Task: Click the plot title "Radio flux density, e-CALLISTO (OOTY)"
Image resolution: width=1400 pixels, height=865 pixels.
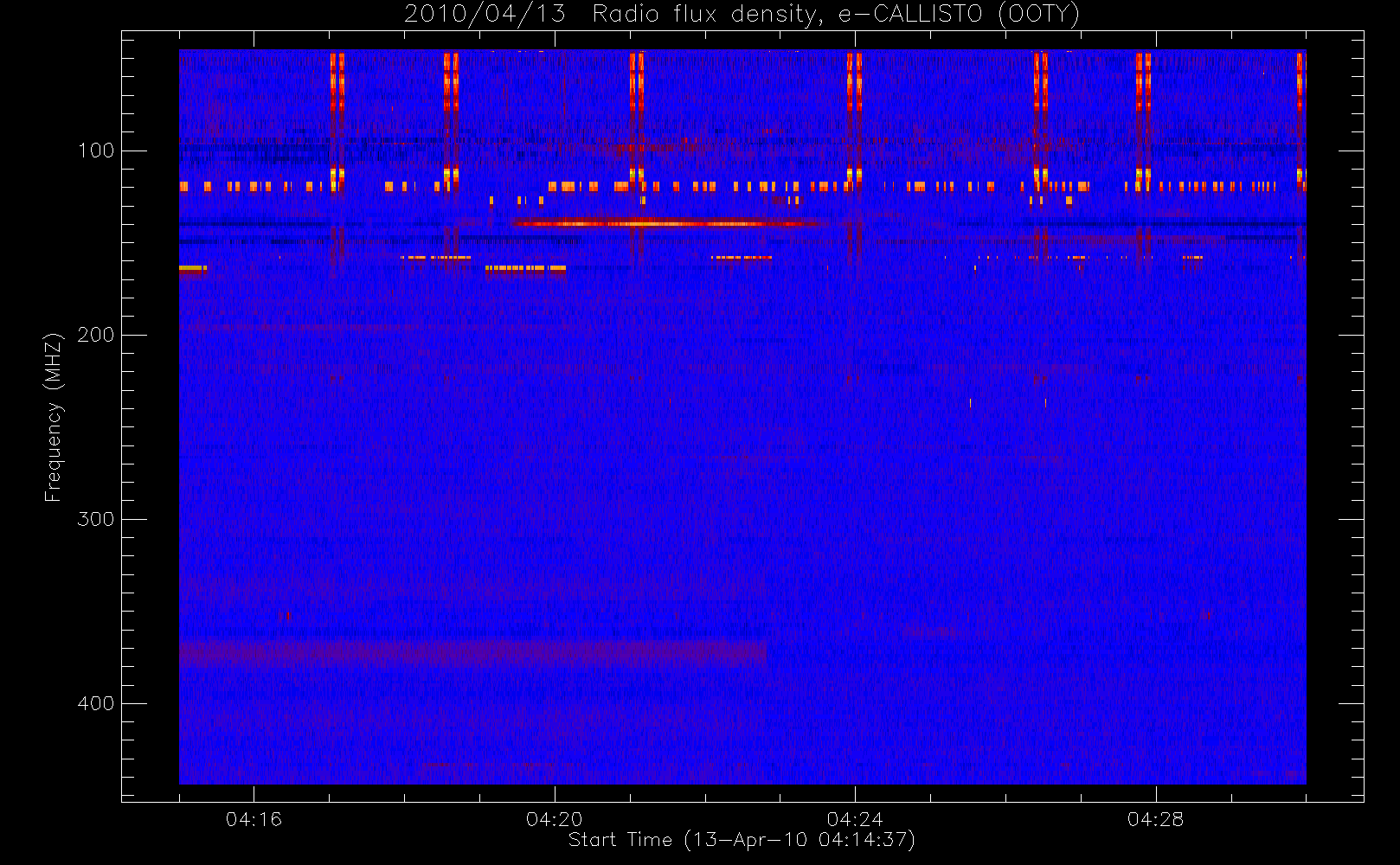Action: 836,15
